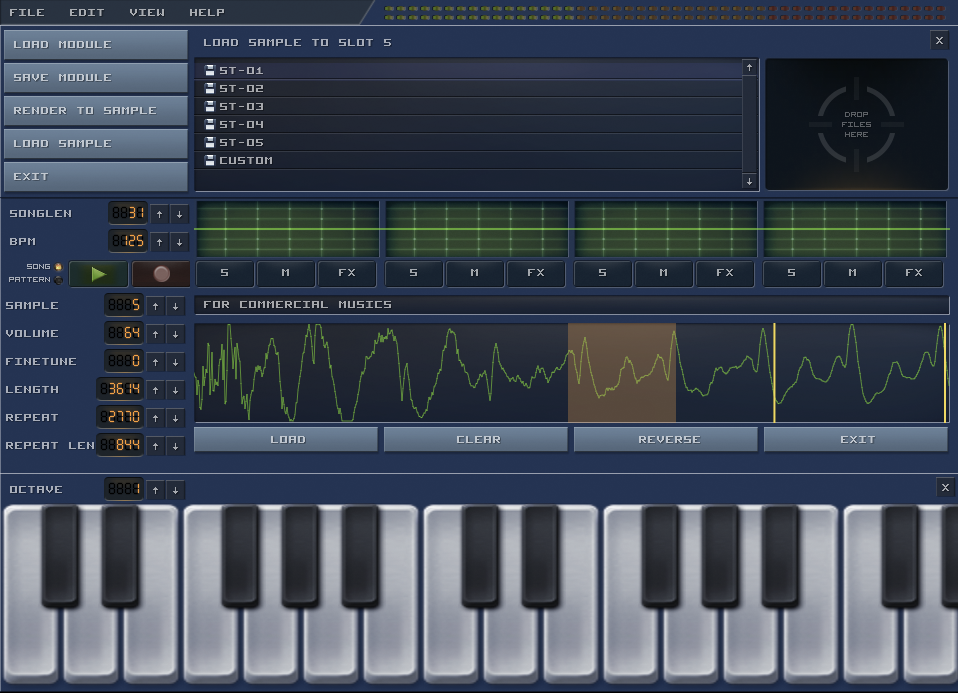Decrease song length with the down arrow
This screenshot has width=958, height=693.
[179, 214]
